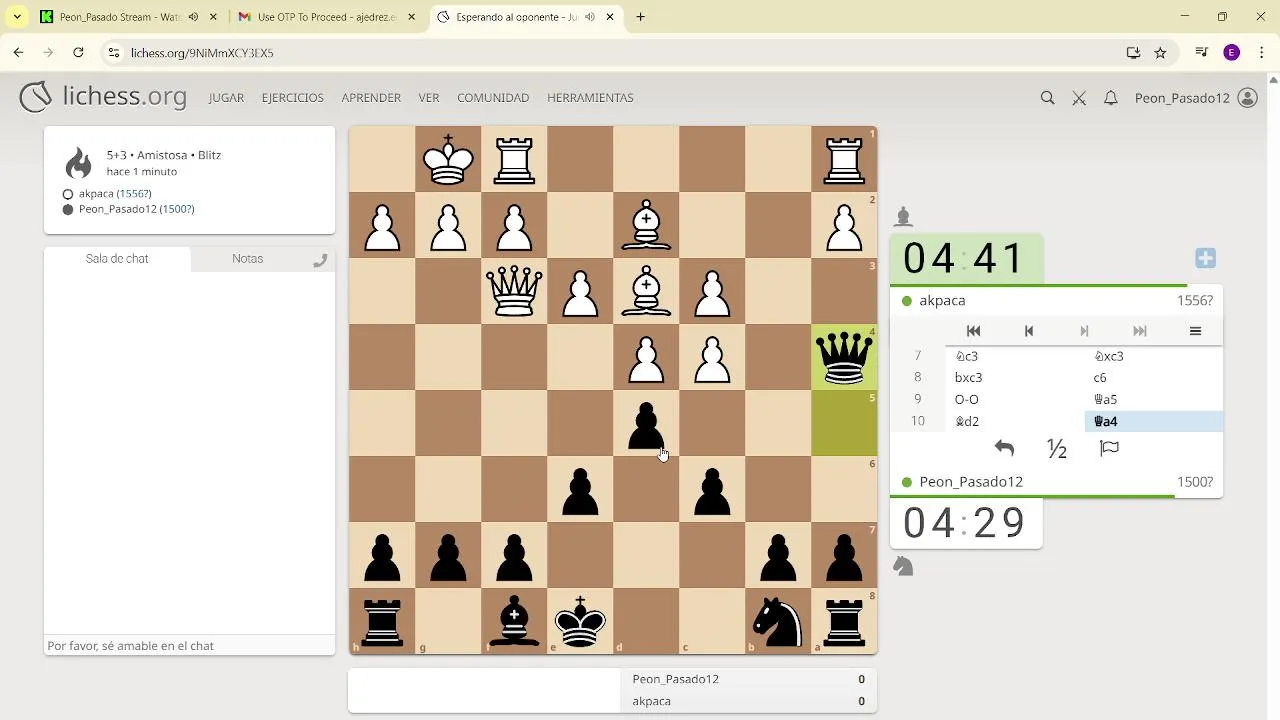Click Peon_Pasado12 name below the move list
The image size is (1280, 720).
coord(971,482)
